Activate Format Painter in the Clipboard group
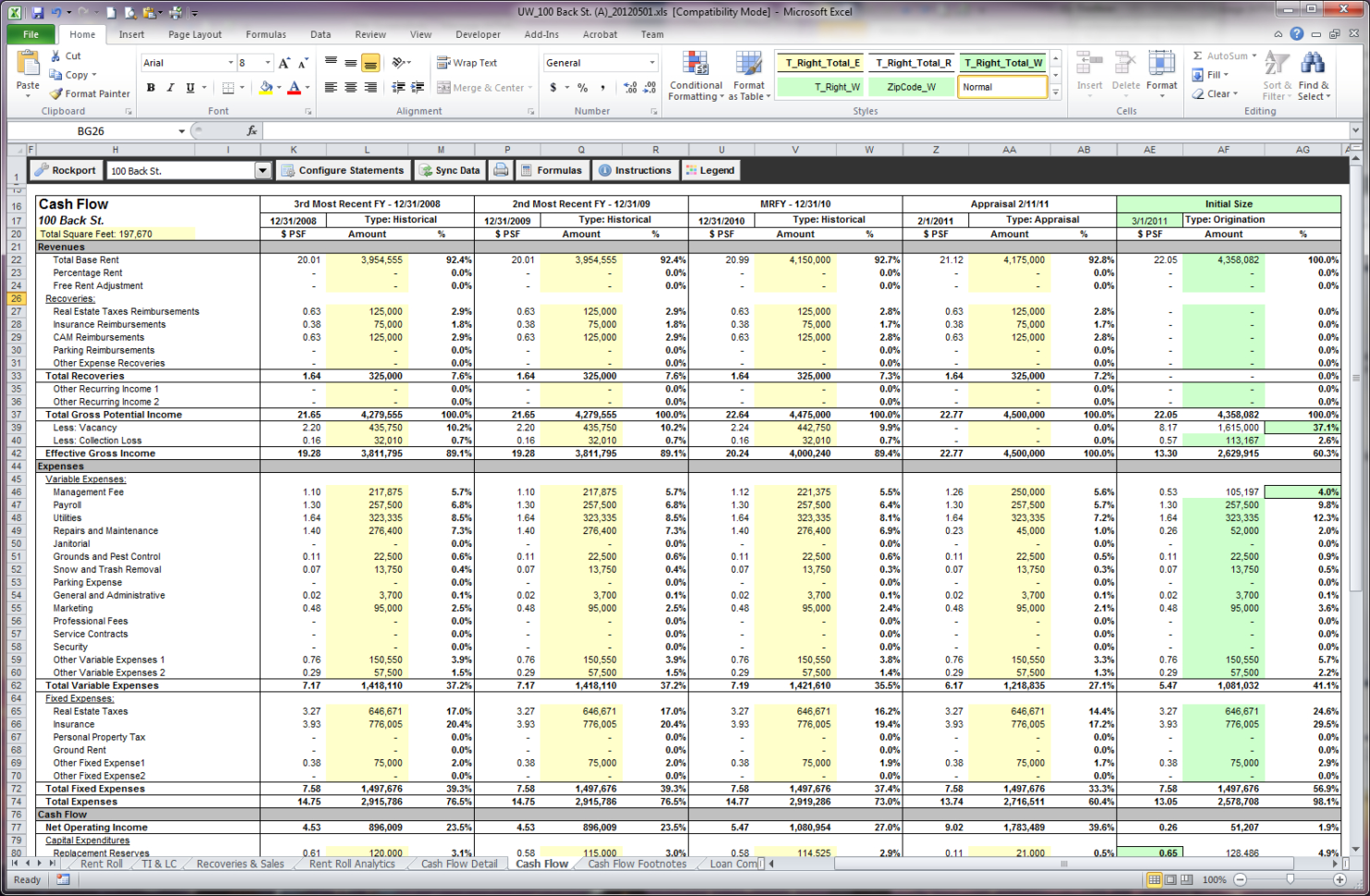This screenshot has width=1370, height=896. [90, 93]
